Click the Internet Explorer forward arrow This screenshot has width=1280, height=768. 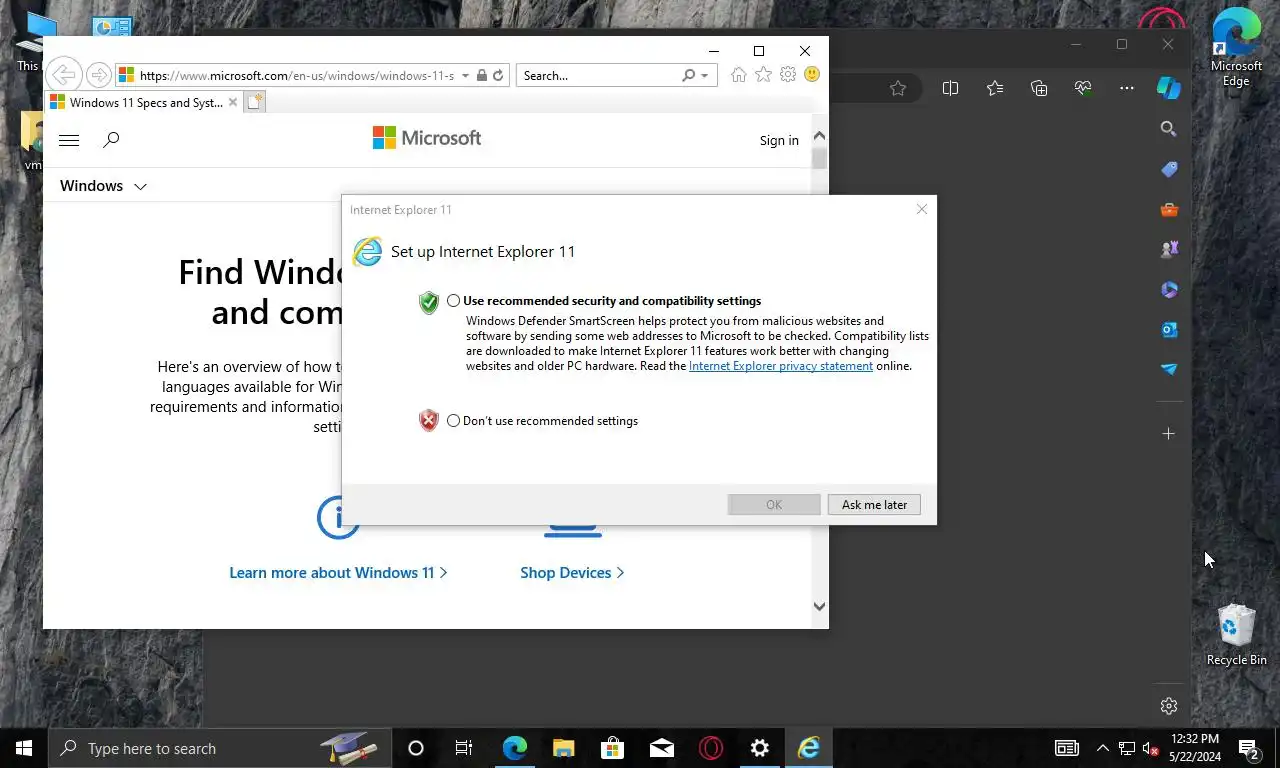(98, 75)
